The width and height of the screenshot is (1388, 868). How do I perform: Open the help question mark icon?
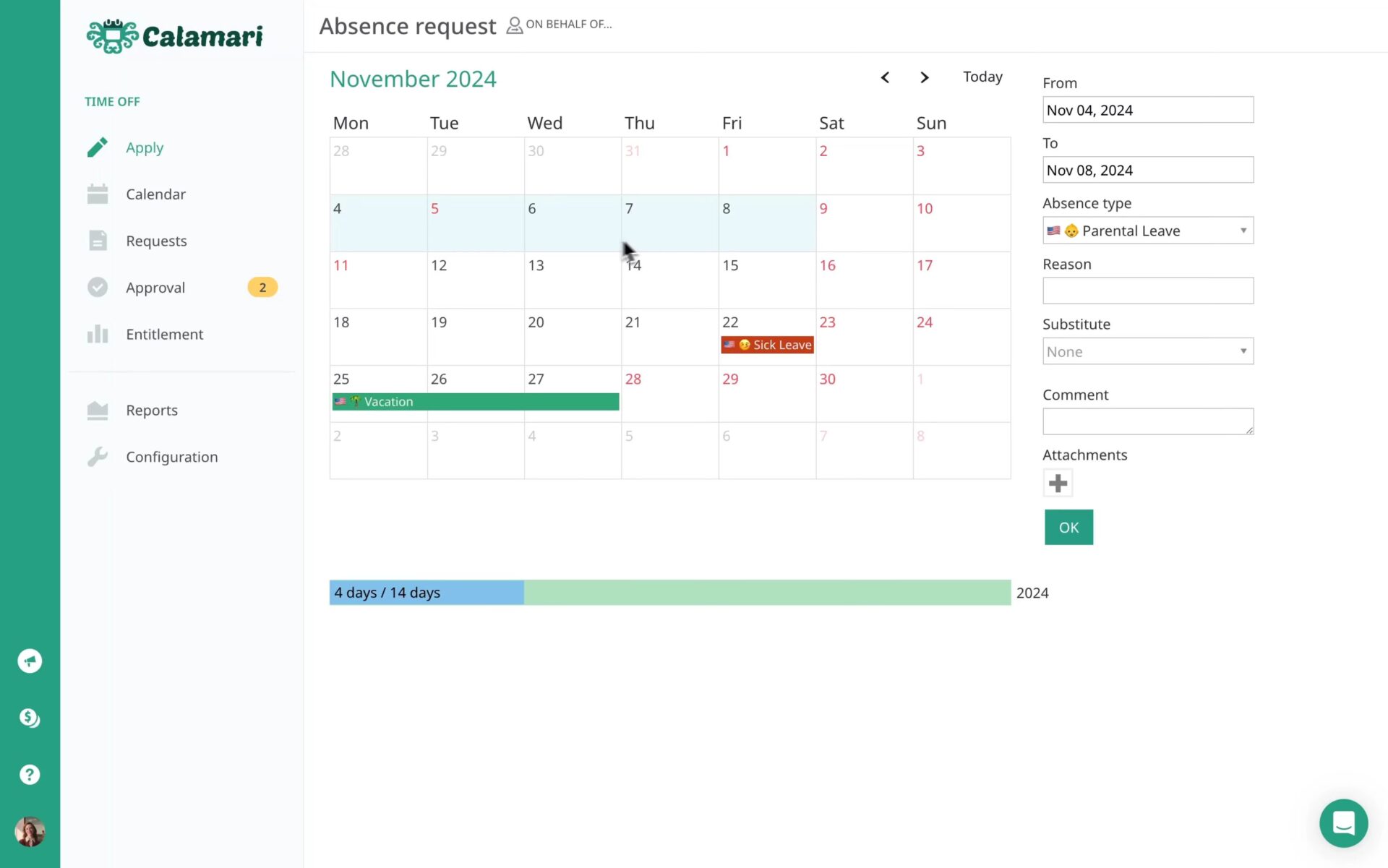[30, 775]
